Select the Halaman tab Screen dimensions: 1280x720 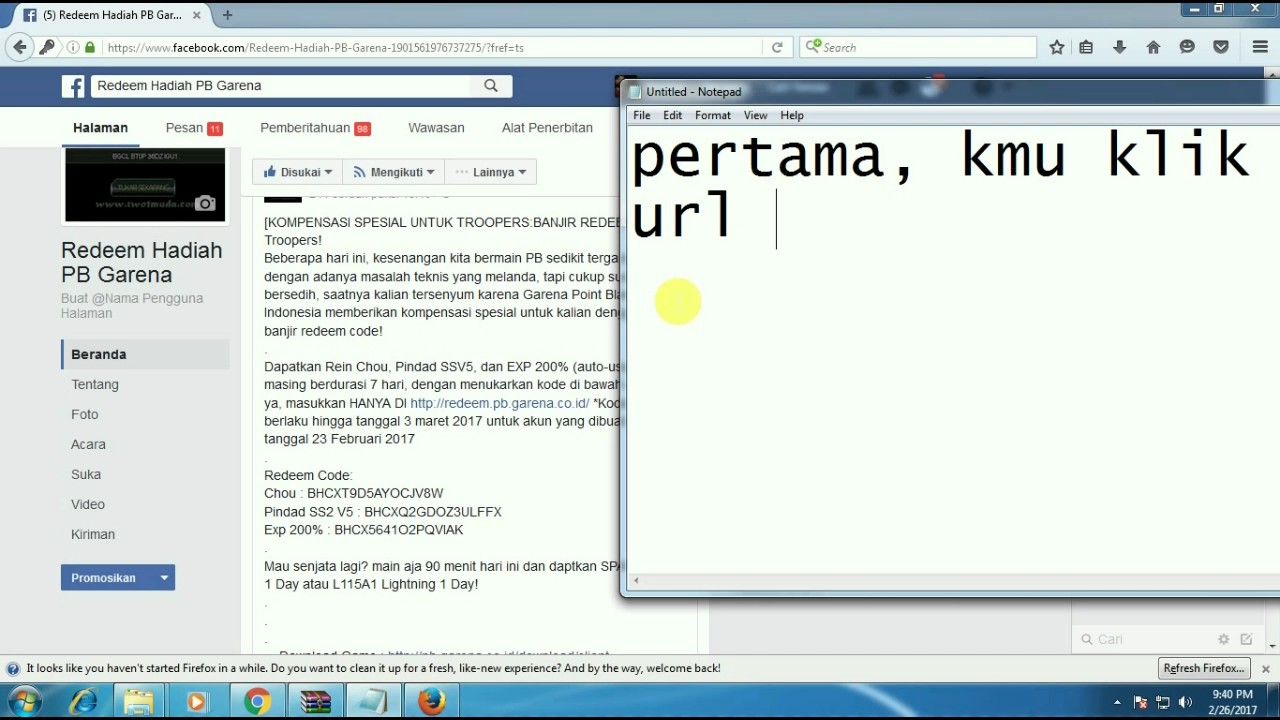pyautogui.click(x=100, y=128)
